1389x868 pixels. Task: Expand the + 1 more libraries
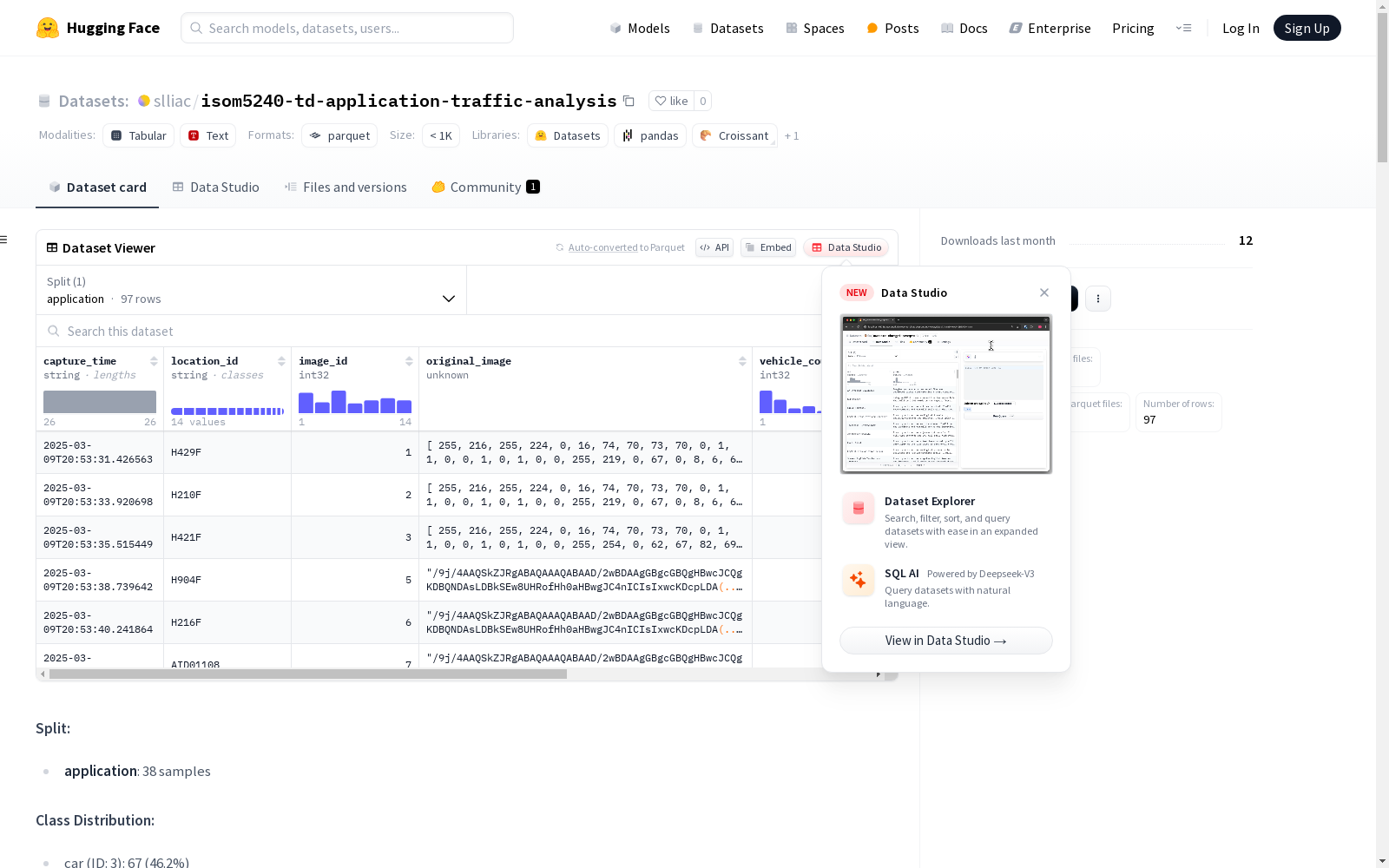tap(792, 135)
